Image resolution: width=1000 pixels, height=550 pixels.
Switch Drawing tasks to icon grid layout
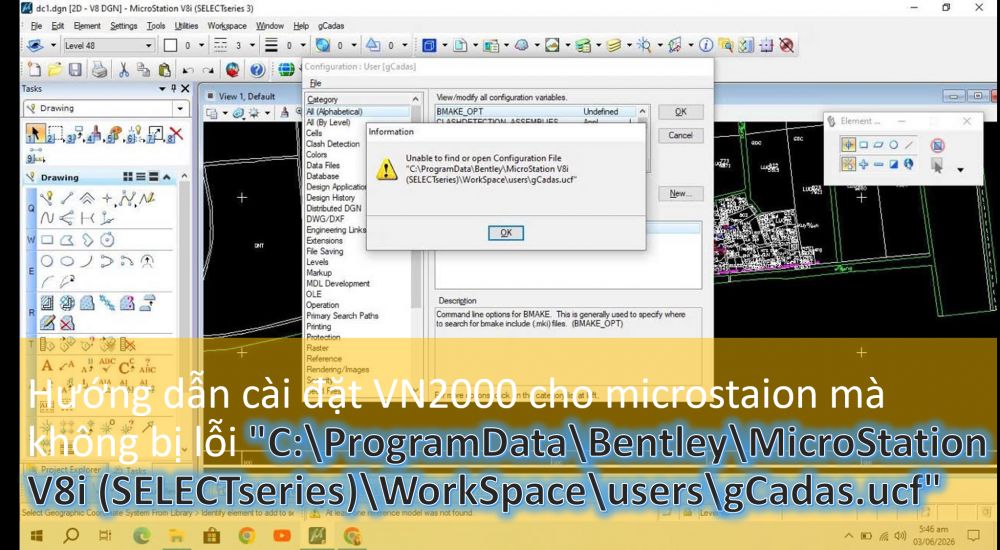click(x=128, y=177)
